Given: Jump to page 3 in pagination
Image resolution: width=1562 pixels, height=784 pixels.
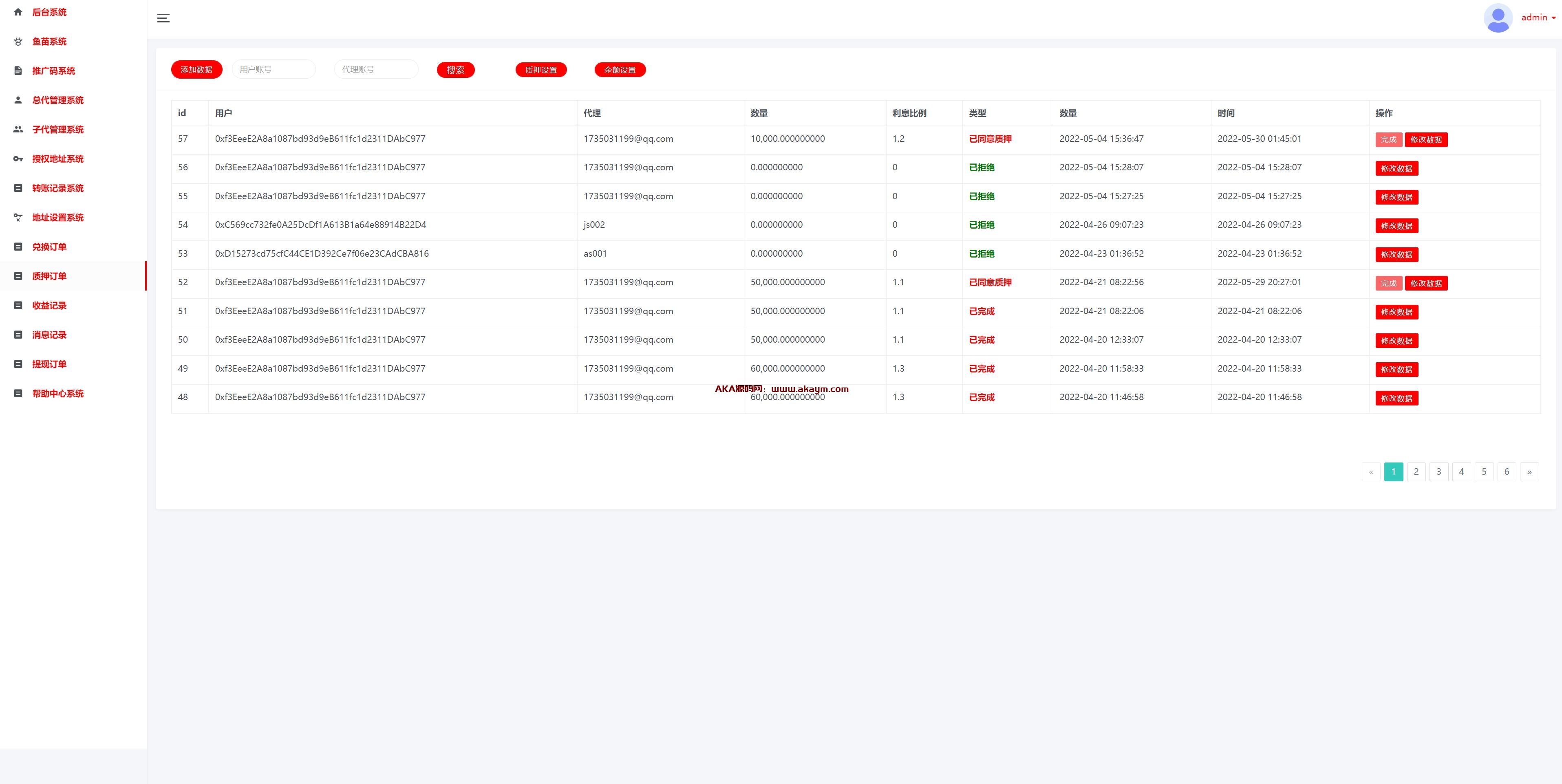Looking at the screenshot, I should [1438, 472].
